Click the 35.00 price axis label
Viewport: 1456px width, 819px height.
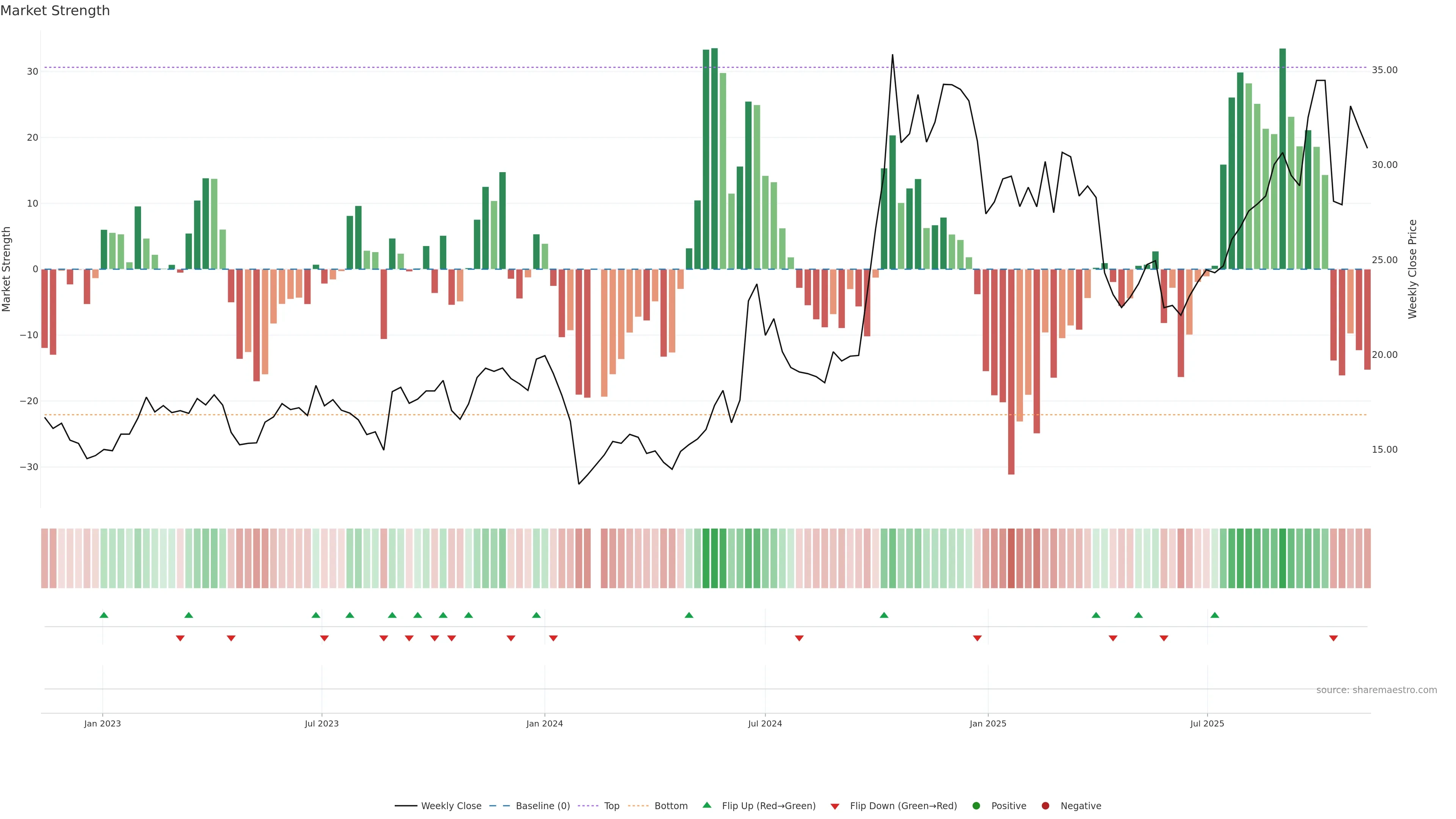tap(1384, 70)
